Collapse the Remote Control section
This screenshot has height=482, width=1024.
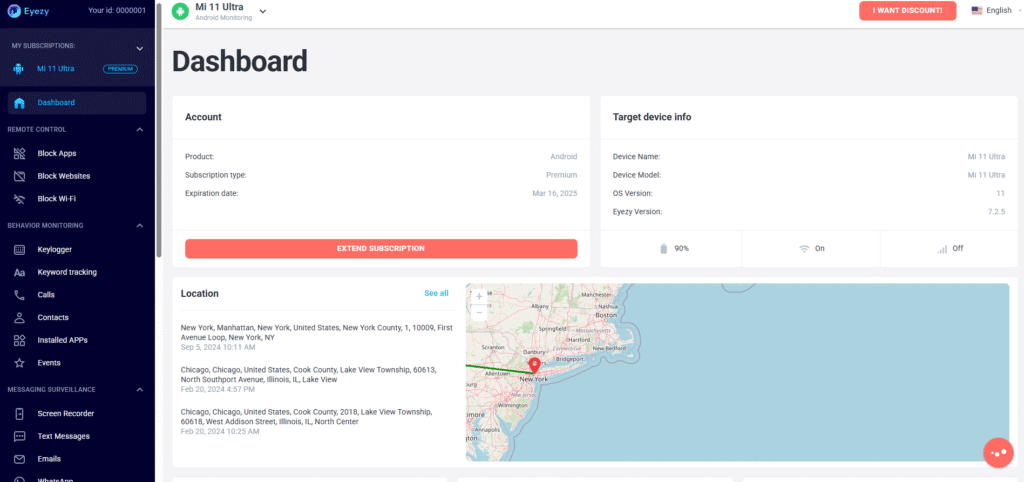click(139, 129)
